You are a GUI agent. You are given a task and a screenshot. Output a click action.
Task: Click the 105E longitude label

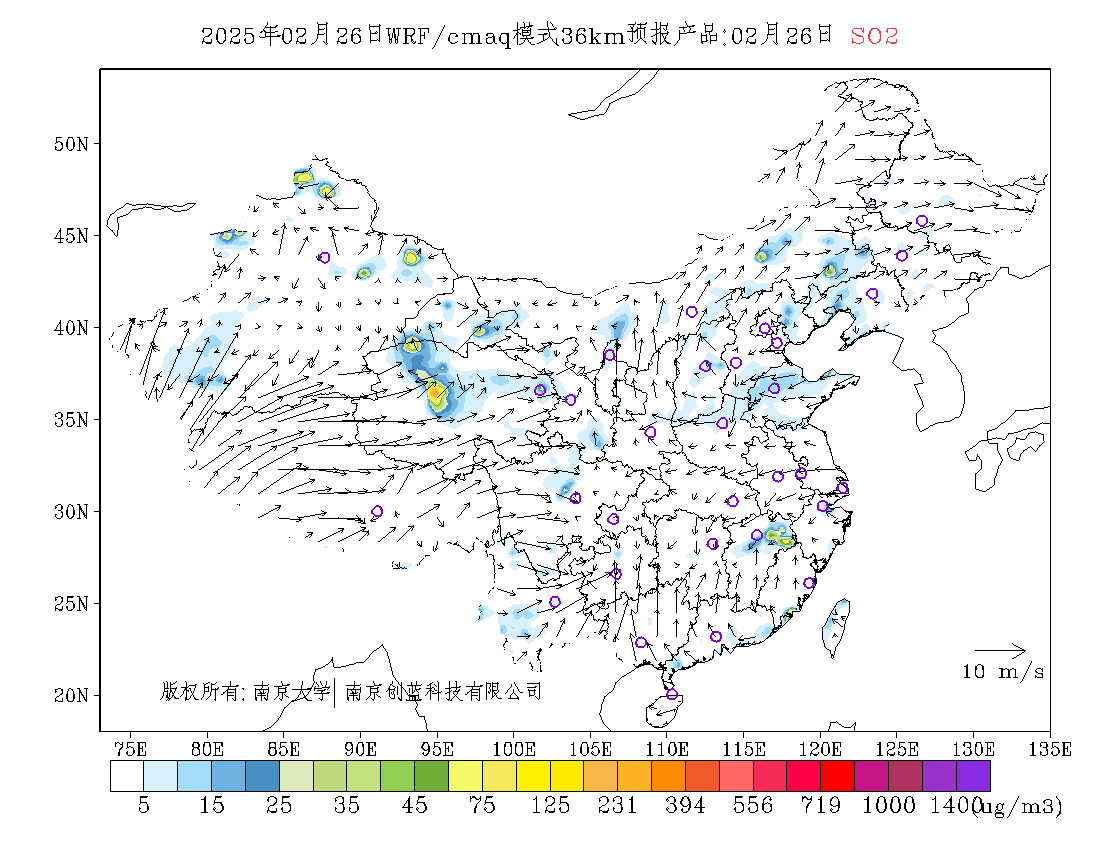(590, 749)
